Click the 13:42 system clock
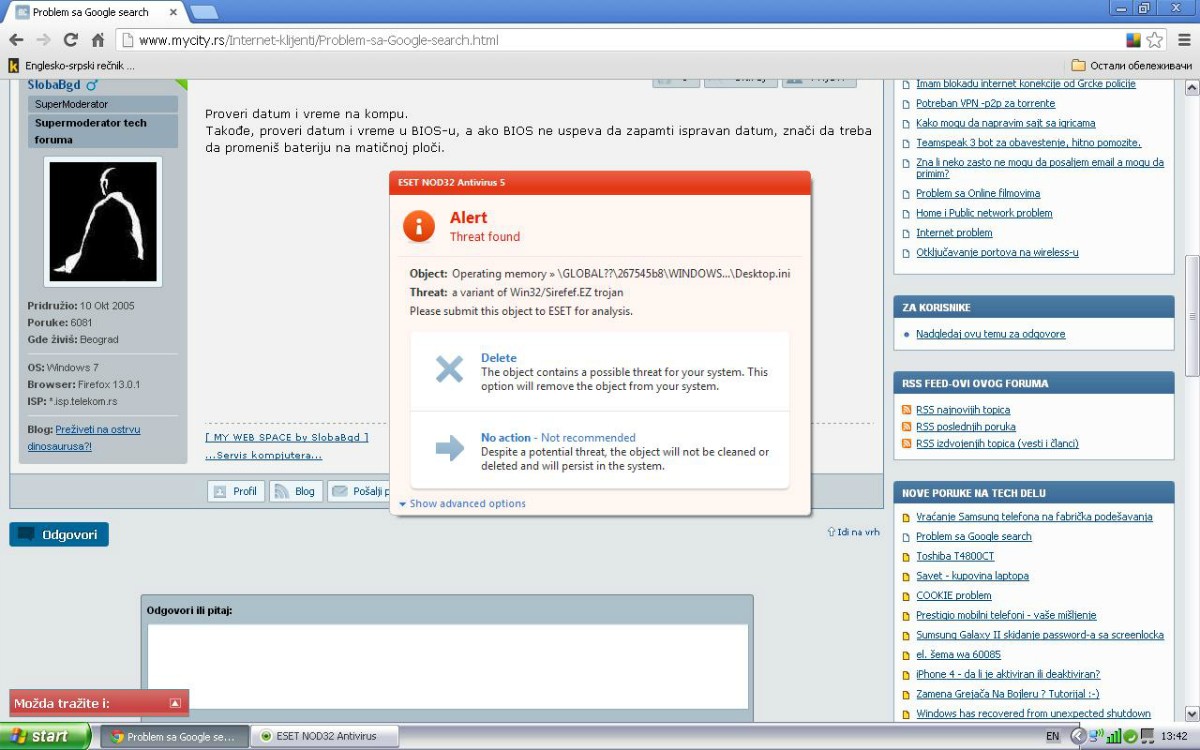This screenshot has width=1200, height=750. click(x=1174, y=736)
